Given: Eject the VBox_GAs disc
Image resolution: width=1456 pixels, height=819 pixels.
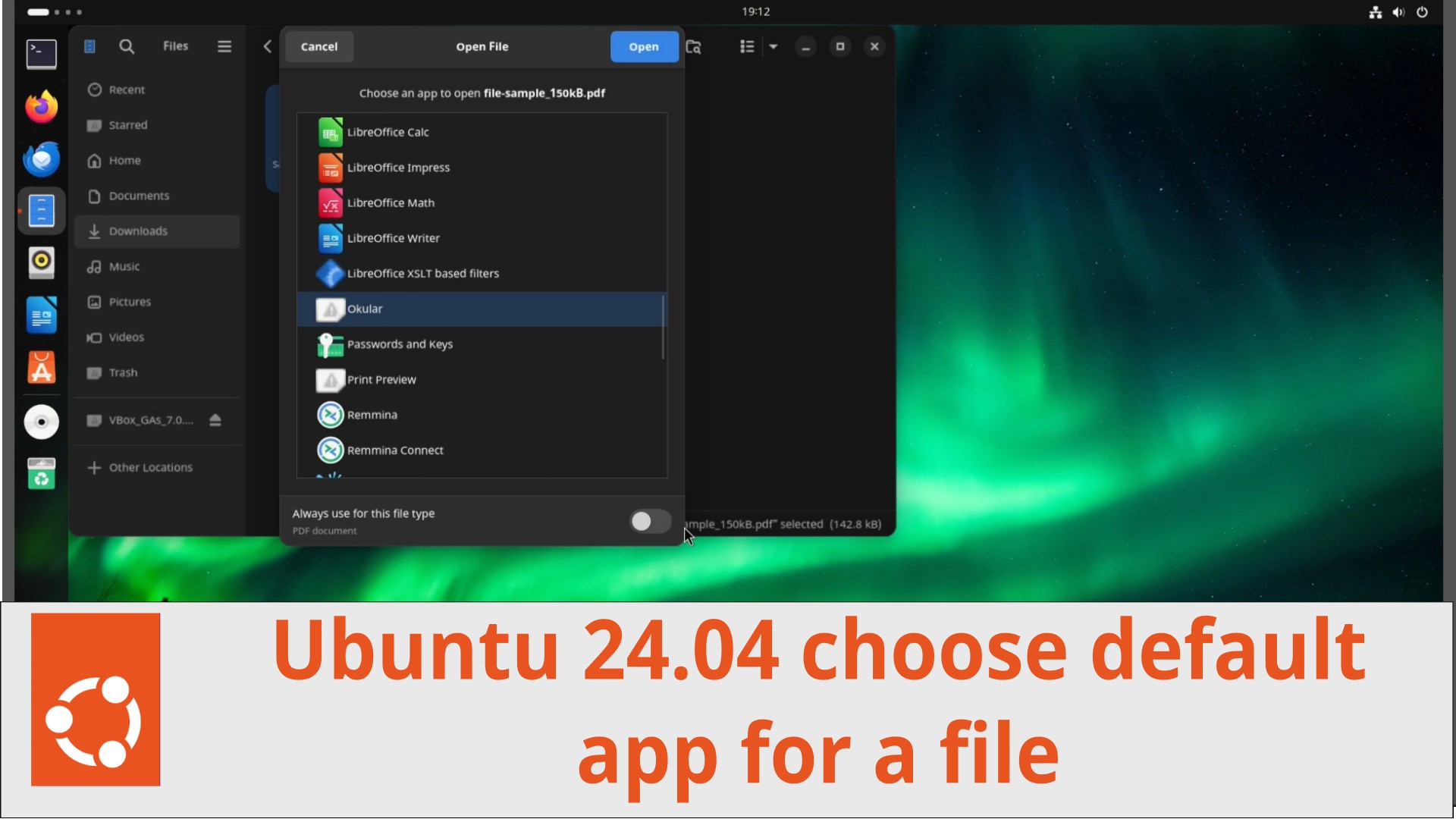Looking at the screenshot, I should coord(215,420).
